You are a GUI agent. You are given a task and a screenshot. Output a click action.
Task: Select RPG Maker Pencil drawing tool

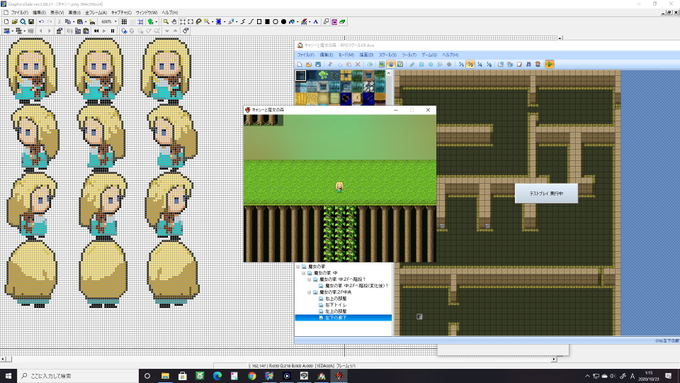point(412,64)
